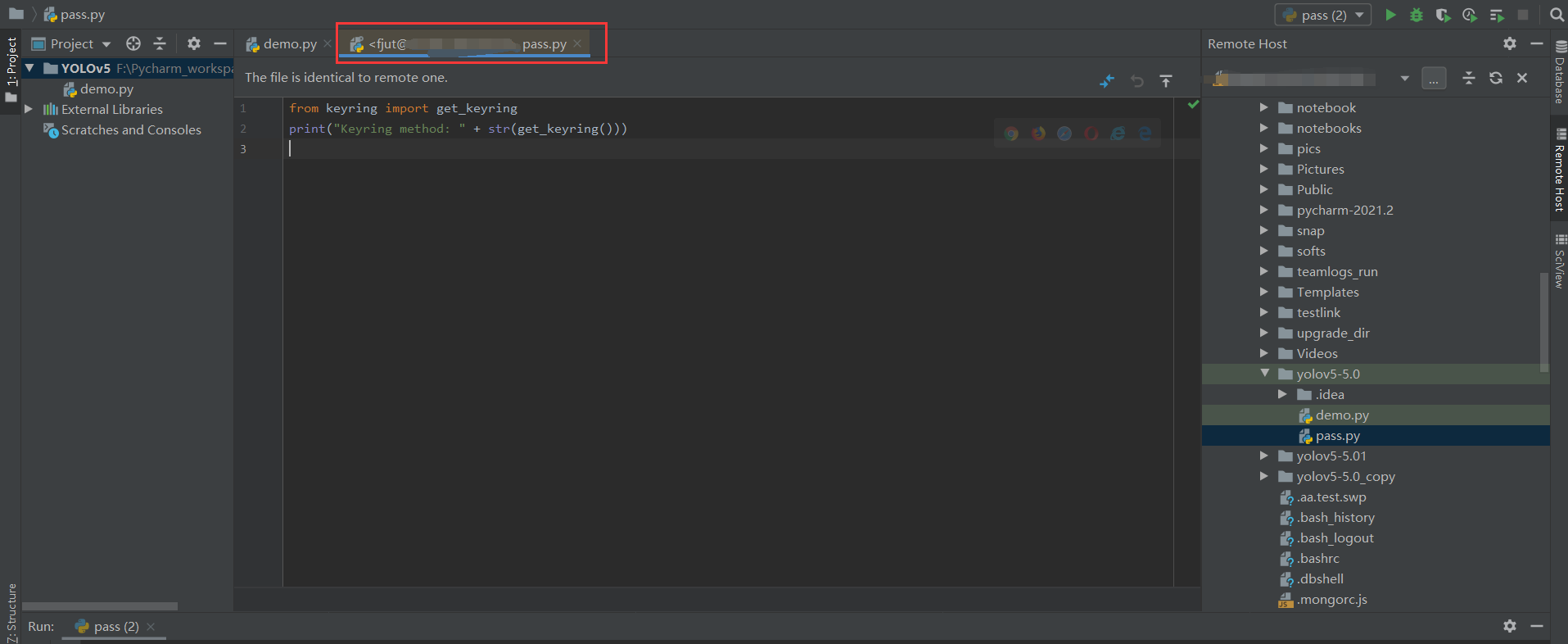Open editor in Internet Explorer icon

pos(1118,133)
